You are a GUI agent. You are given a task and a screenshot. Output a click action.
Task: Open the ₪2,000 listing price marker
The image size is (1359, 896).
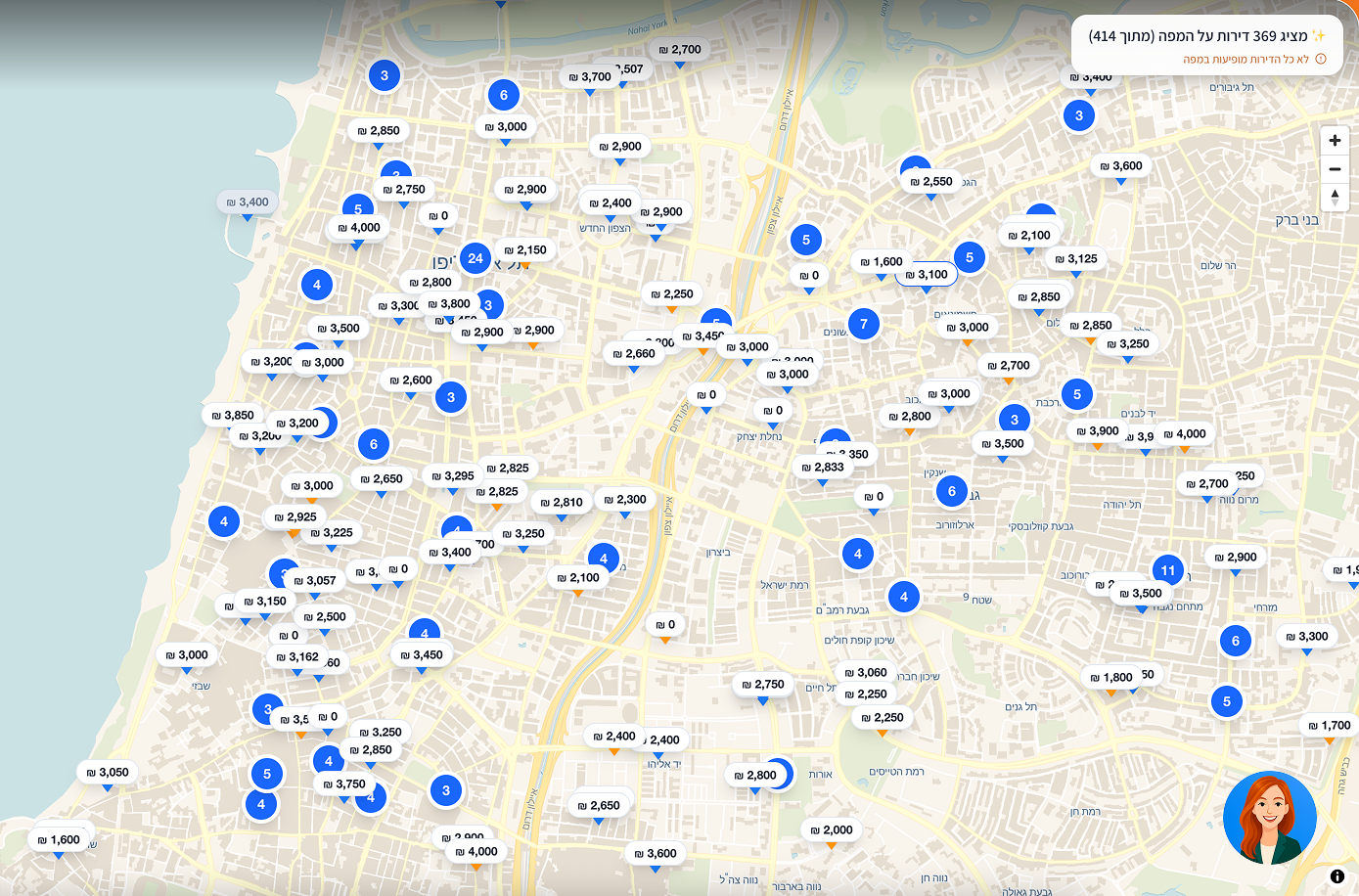click(831, 830)
